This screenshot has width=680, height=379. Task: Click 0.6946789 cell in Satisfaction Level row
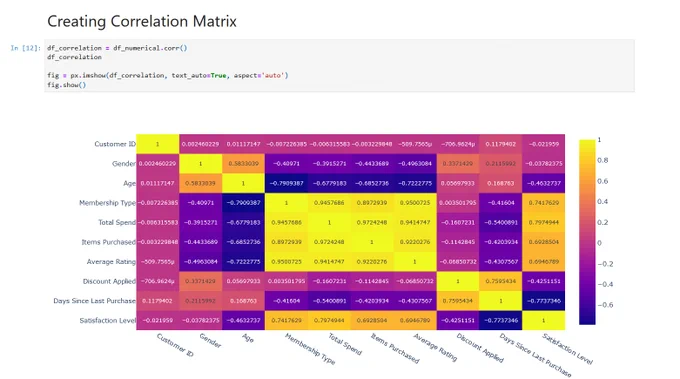click(415, 320)
